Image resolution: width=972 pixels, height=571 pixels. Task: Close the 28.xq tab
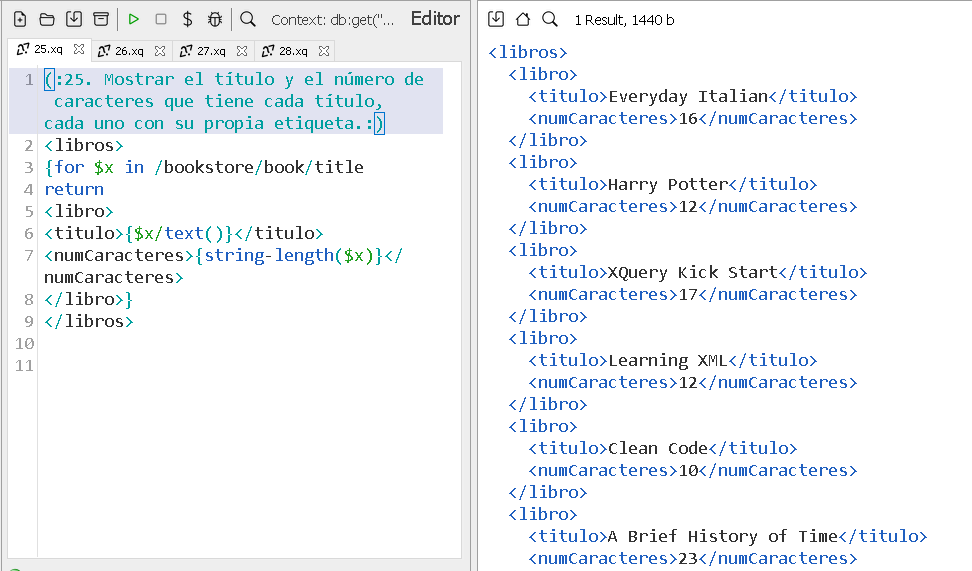pyautogui.click(x=325, y=51)
